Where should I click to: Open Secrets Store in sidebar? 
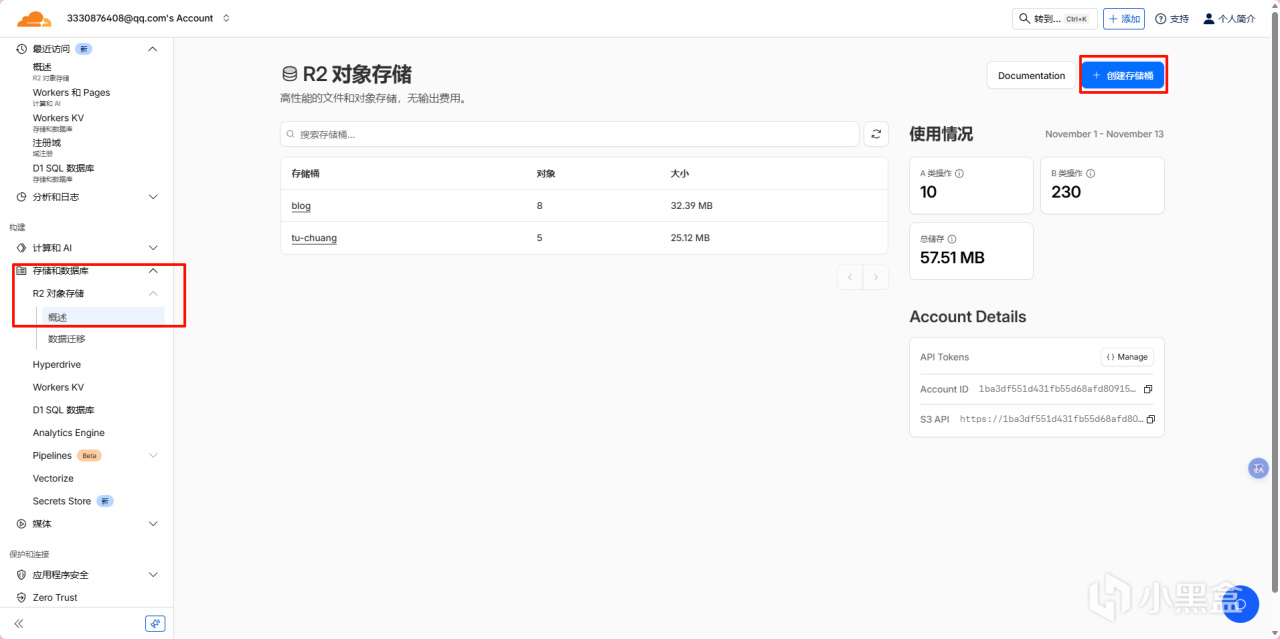62,501
